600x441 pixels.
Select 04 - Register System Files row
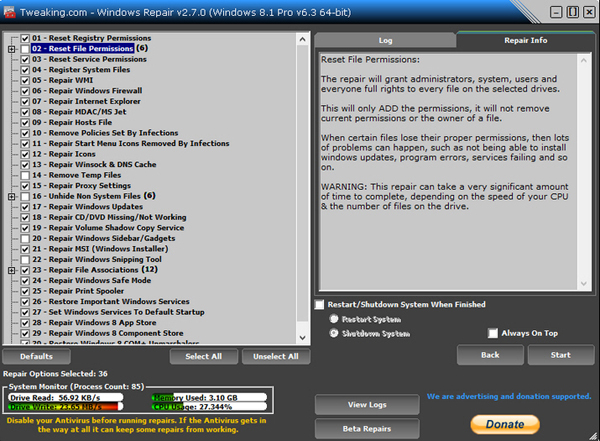click(81, 70)
